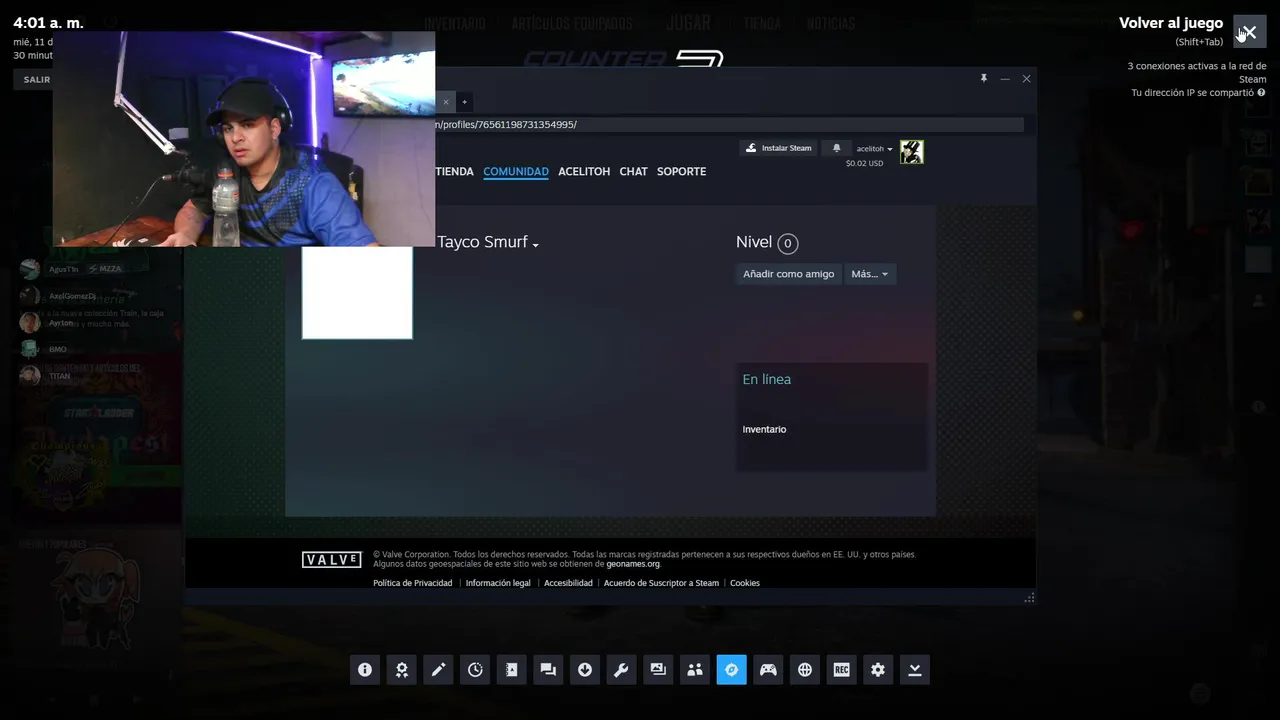Image resolution: width=1280 pixels, height=720 pixels.
Task: Open Política de Privacidad link
Action: pyautogui.click(x=412, y=583)
